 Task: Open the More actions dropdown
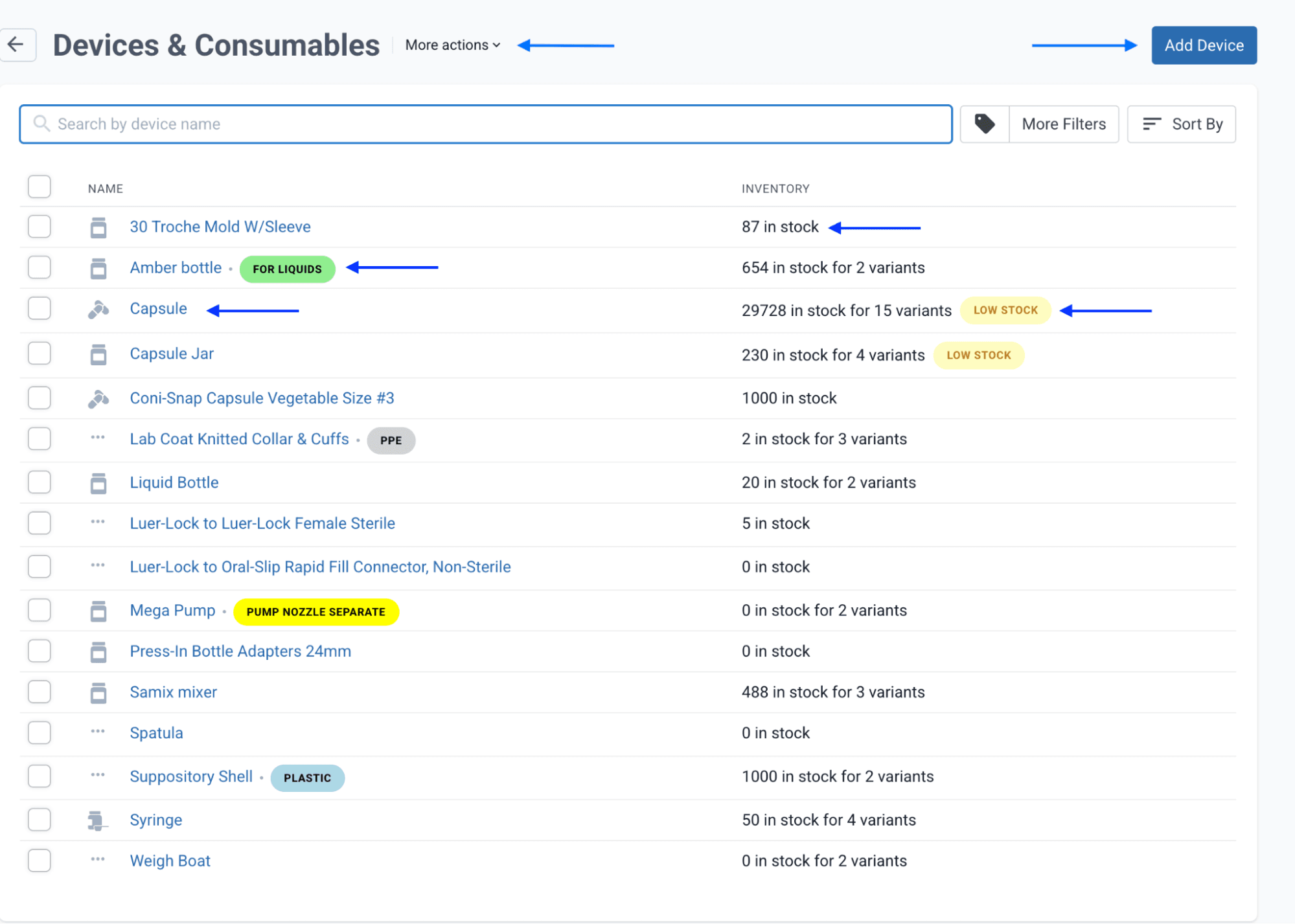tap(453, 45)
